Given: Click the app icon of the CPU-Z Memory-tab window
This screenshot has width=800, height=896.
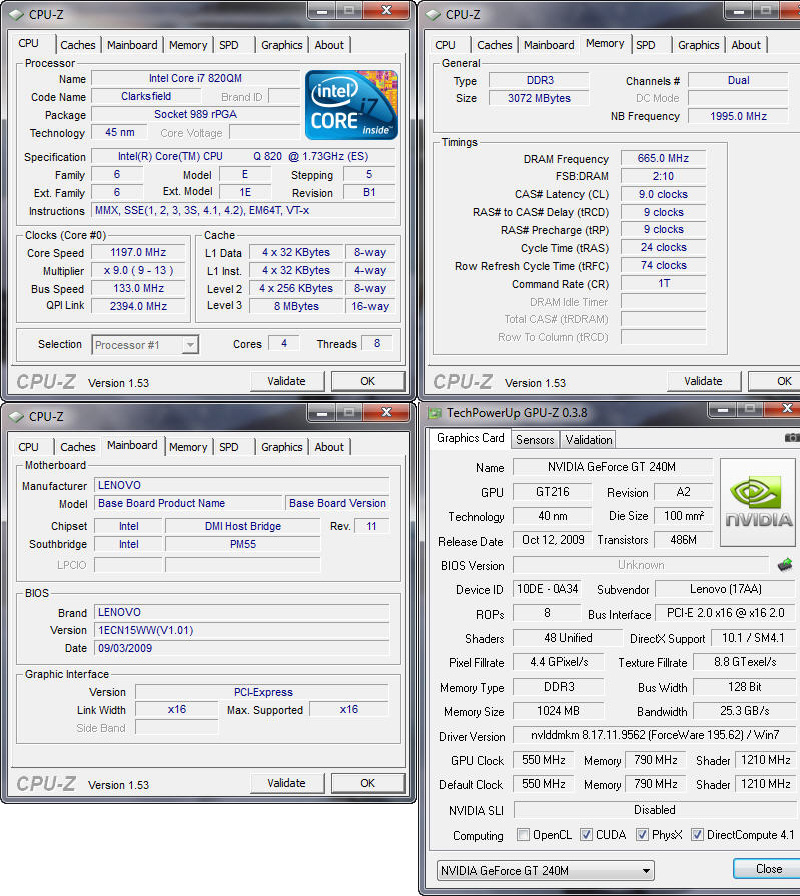Looking at the screenshot, I should (x=434, y=14).
